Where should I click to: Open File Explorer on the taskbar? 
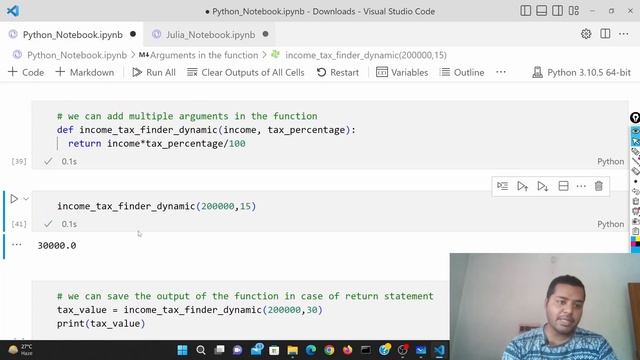pos(293,350)
